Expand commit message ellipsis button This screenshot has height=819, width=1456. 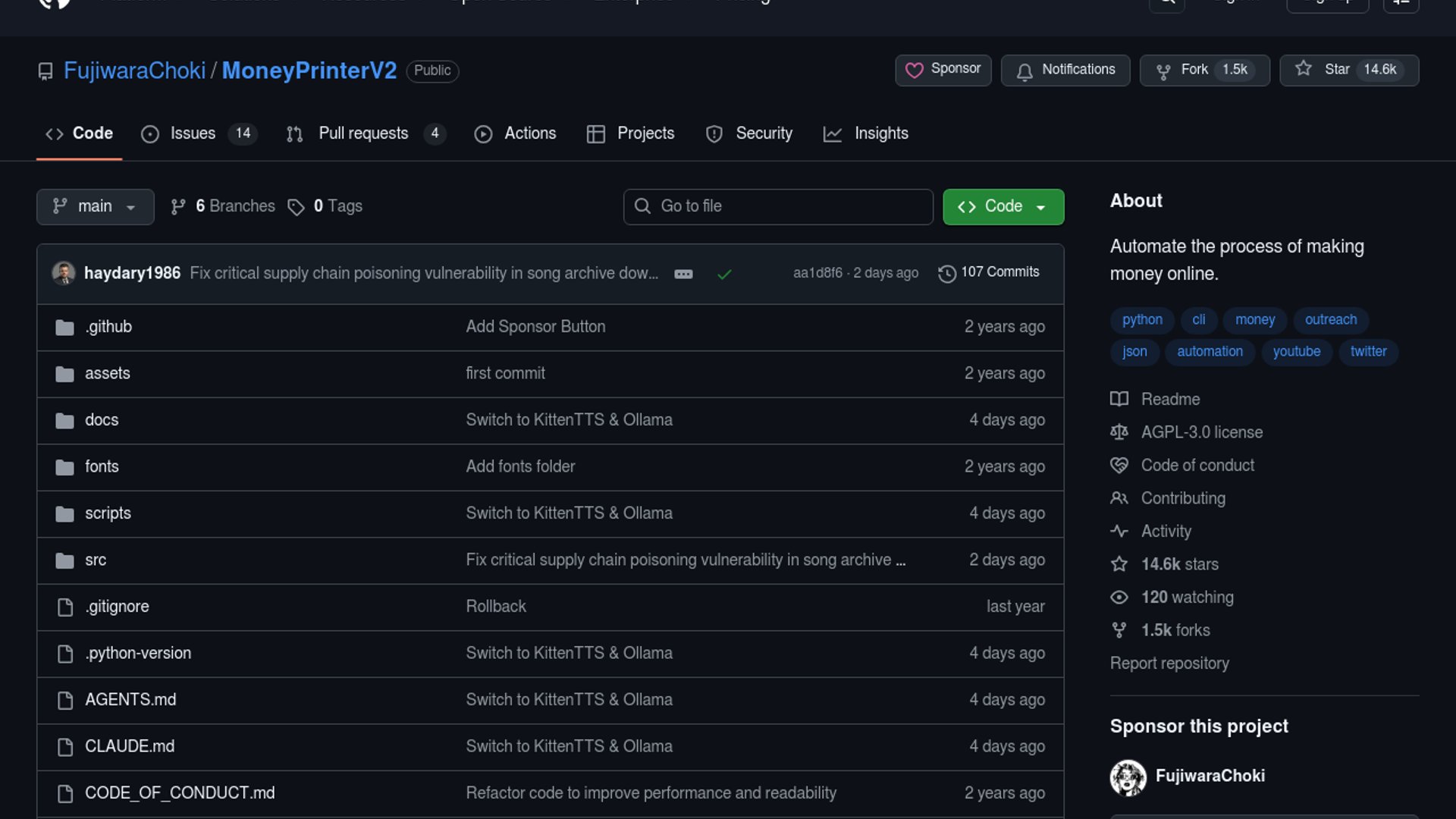point(683,274)
